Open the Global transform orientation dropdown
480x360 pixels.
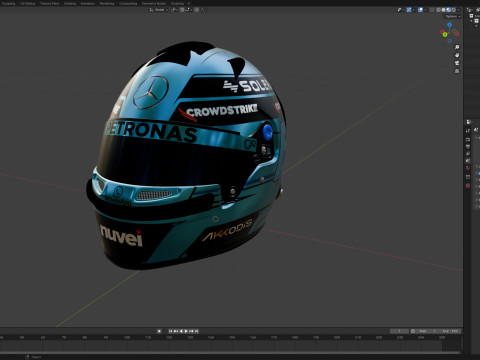[x=159, y=10]
